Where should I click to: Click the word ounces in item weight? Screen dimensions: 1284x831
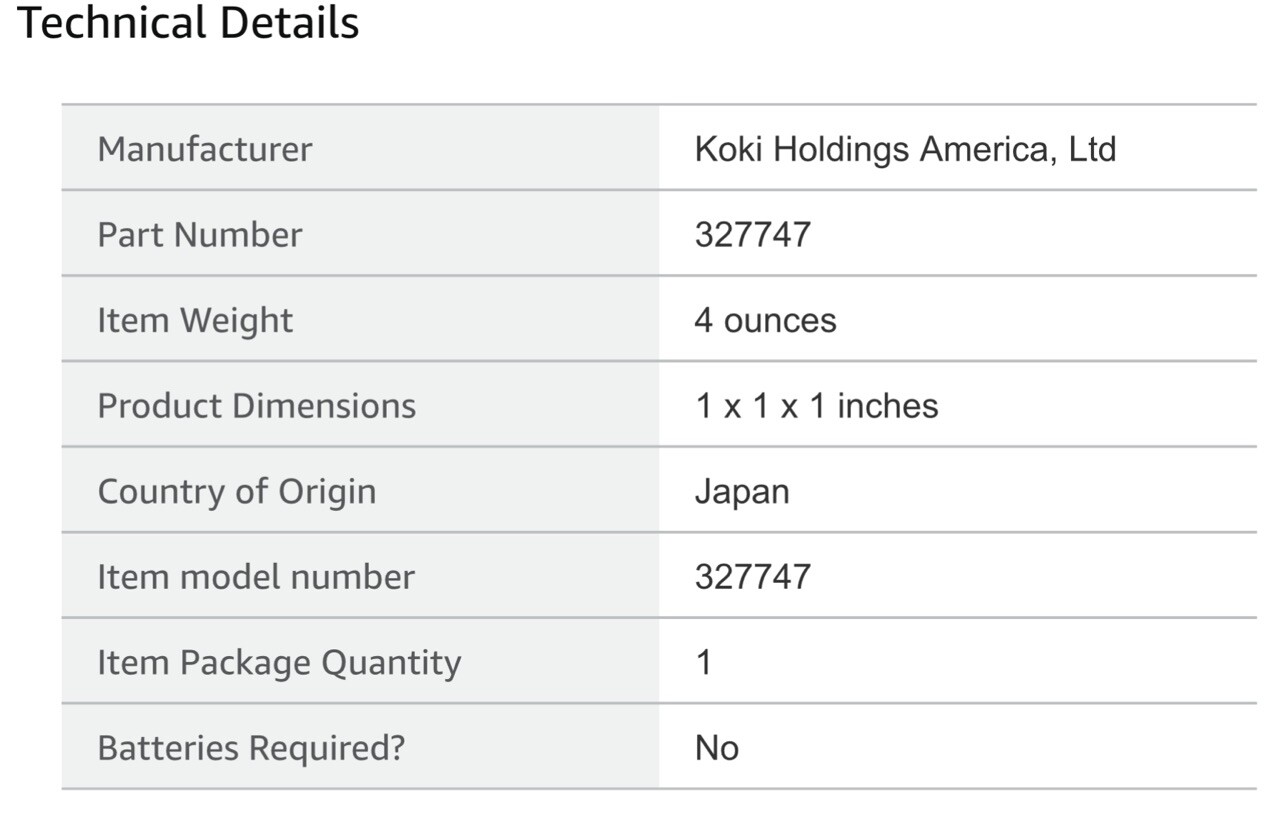780,322
